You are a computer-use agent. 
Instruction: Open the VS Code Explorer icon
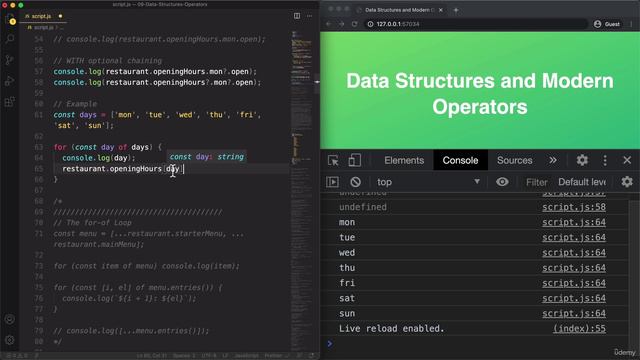pyautogui.click(x=10, y=19)
